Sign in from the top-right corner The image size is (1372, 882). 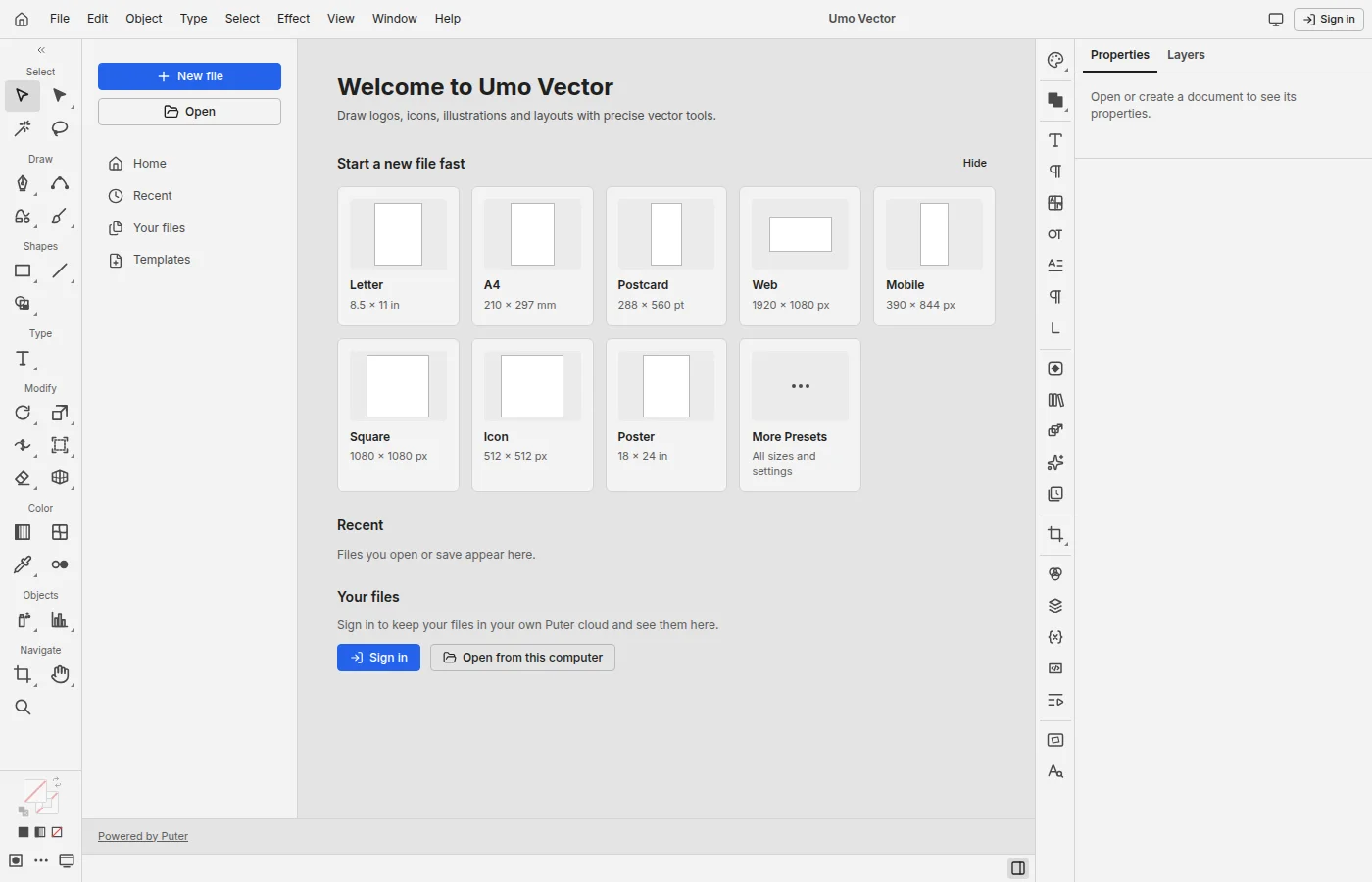1329,19
